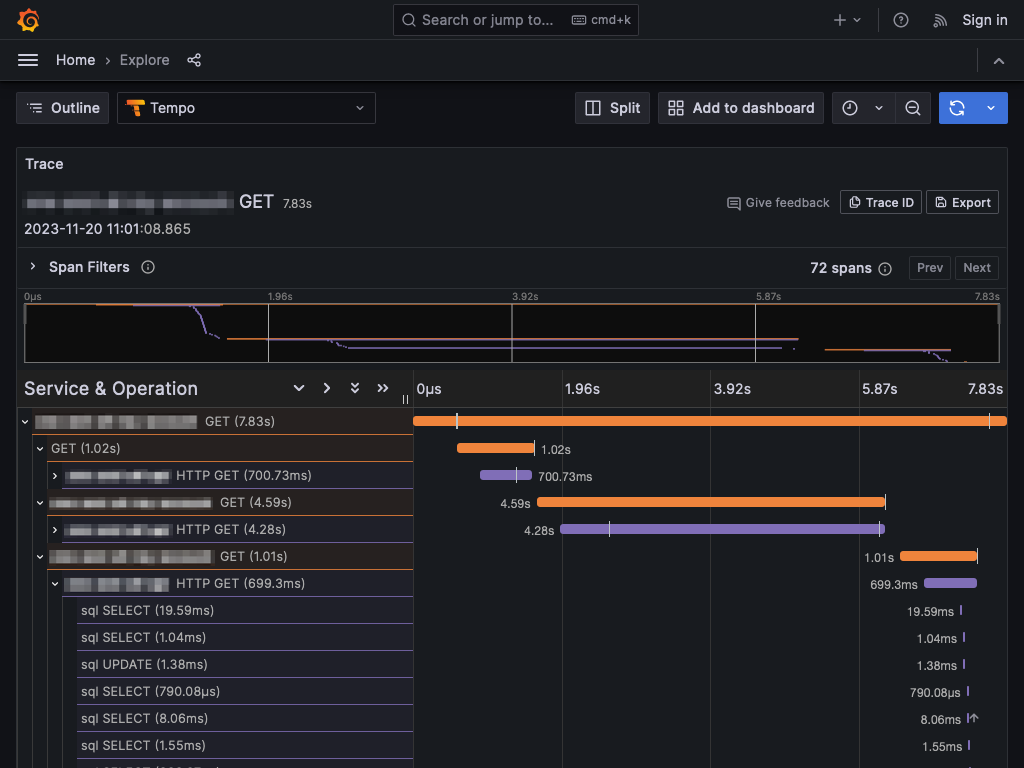Collapse all spans with double-right chevron
1024x768 pixels.
(x=382, y=388)
